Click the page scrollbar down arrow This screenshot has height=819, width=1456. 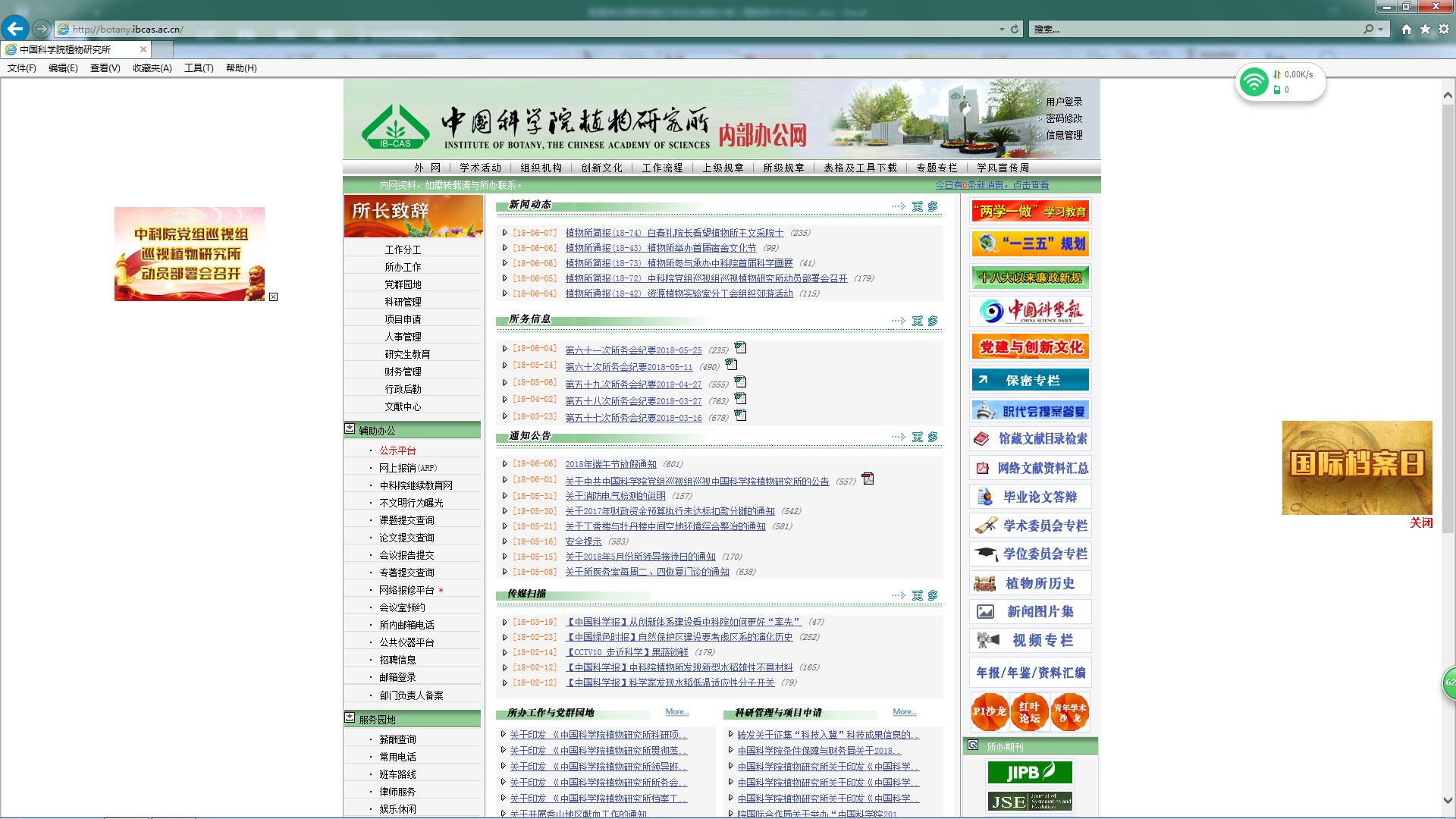click(x=1447, y=800)
